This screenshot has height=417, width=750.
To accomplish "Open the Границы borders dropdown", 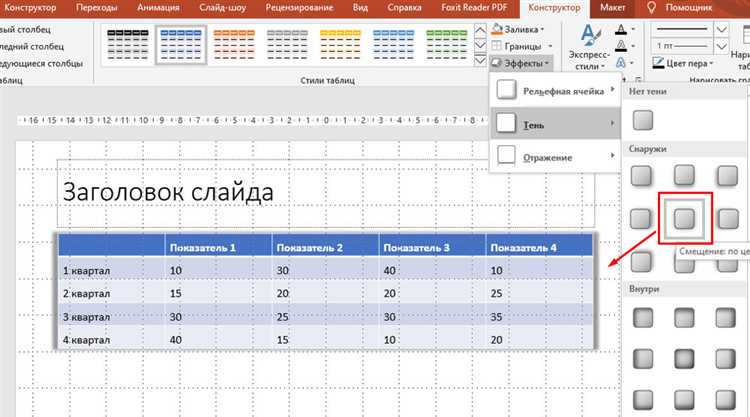I will (522, 46).
